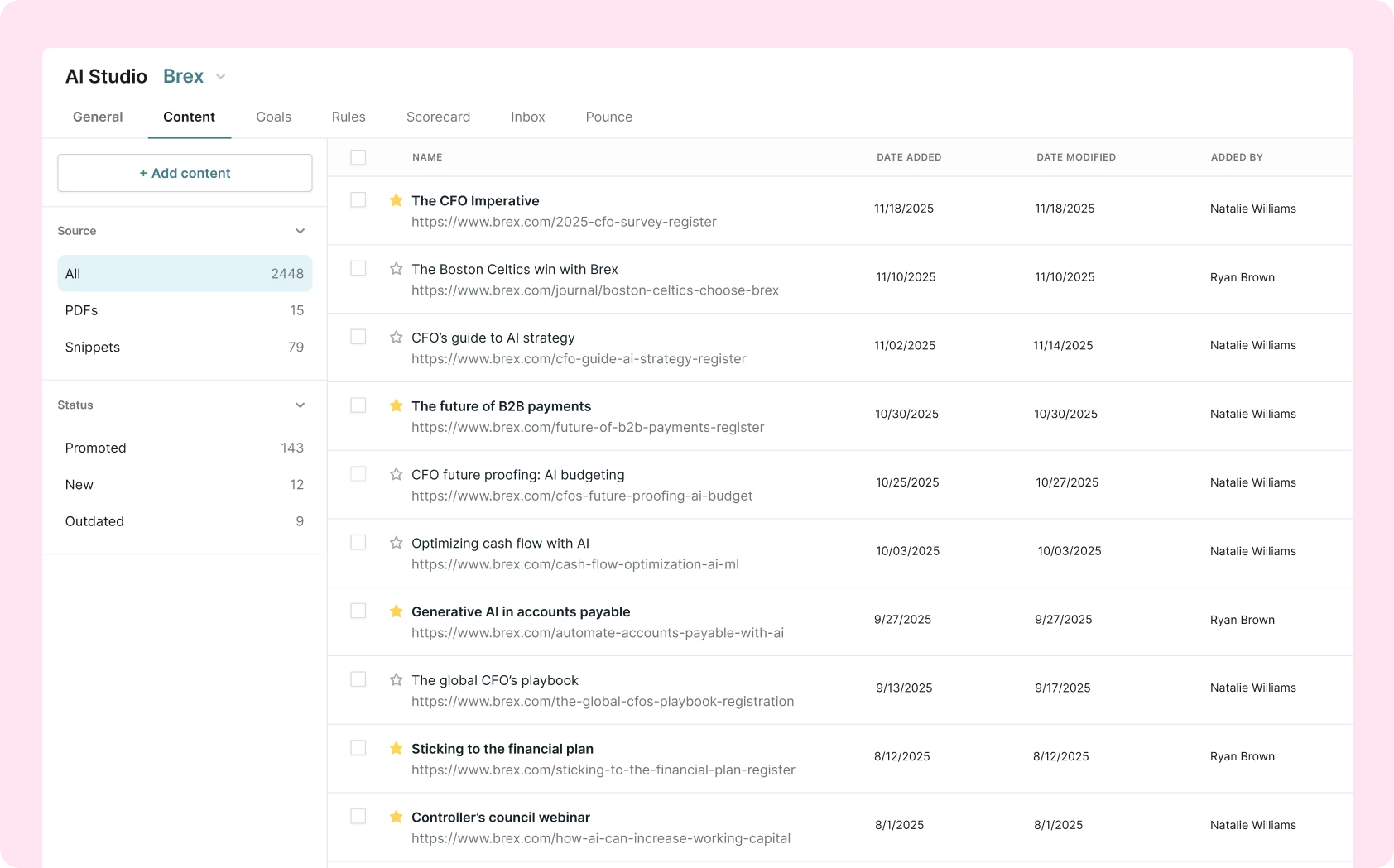Collapse the Source filter section
The height and width of the screenshot is (868, 1394).
[x=300, y=231]
